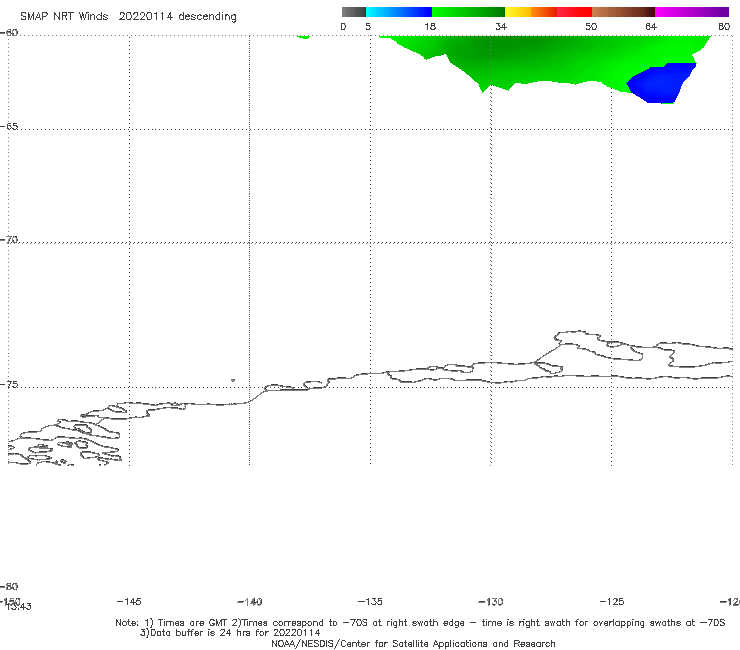Image resolution: width=740 pixels, height=650 pixels.
Task: Click the latitude label '-65'
Action: pyautogui.click(x=9, y=127)
